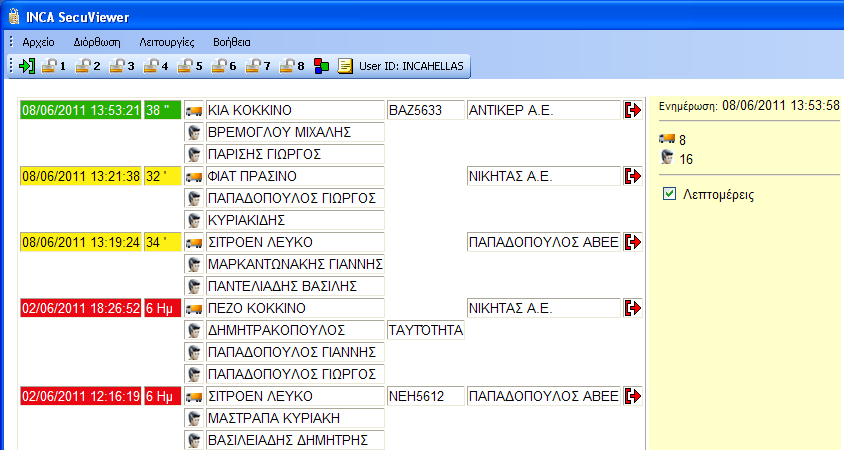Click the yellow 34 ' duration cell
844x450 pixels.
coord(163,242)
